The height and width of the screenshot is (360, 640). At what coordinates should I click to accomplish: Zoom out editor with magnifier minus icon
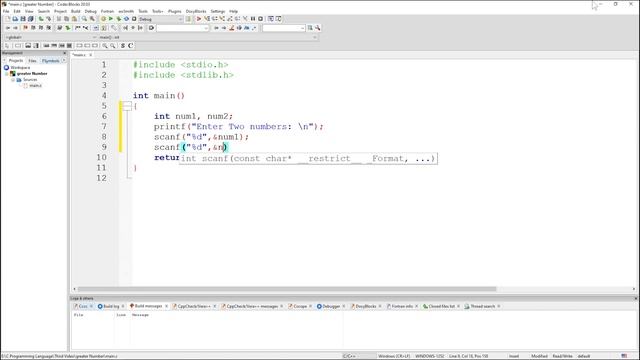113,46
